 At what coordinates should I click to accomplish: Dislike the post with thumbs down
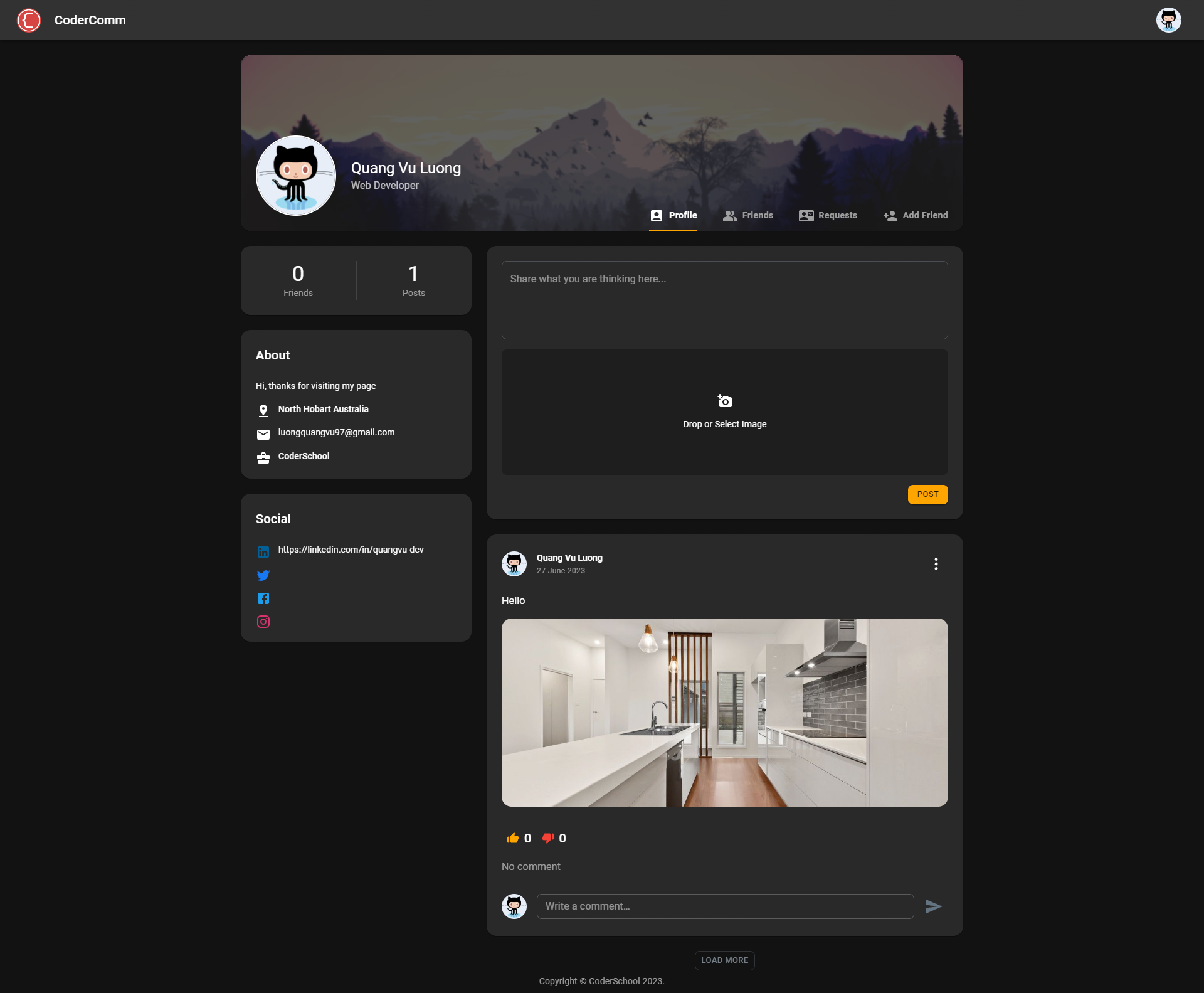(548, 838)
